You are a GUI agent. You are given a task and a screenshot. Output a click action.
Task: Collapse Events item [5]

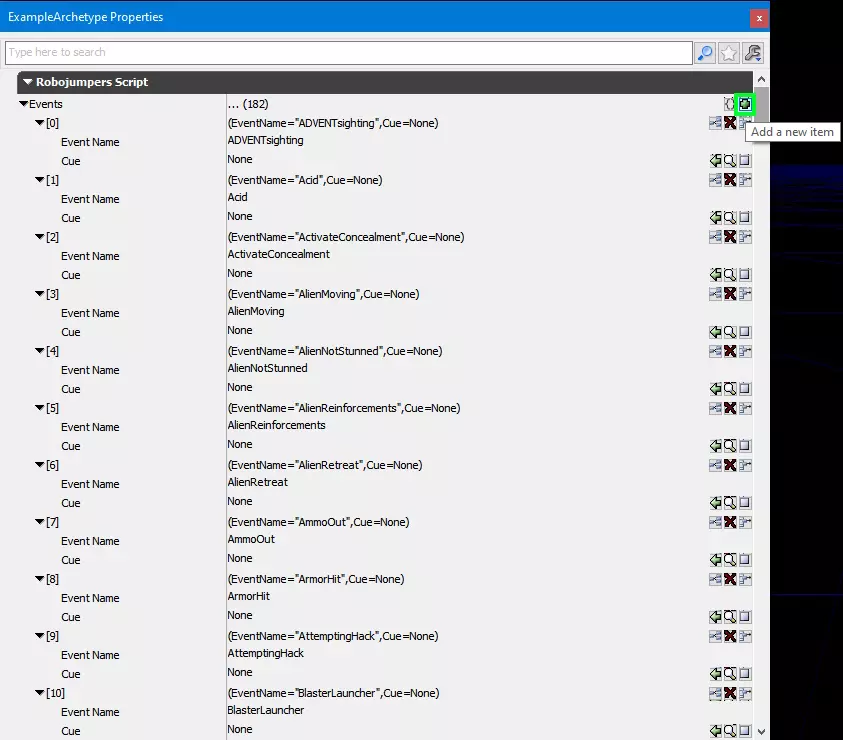39,408
